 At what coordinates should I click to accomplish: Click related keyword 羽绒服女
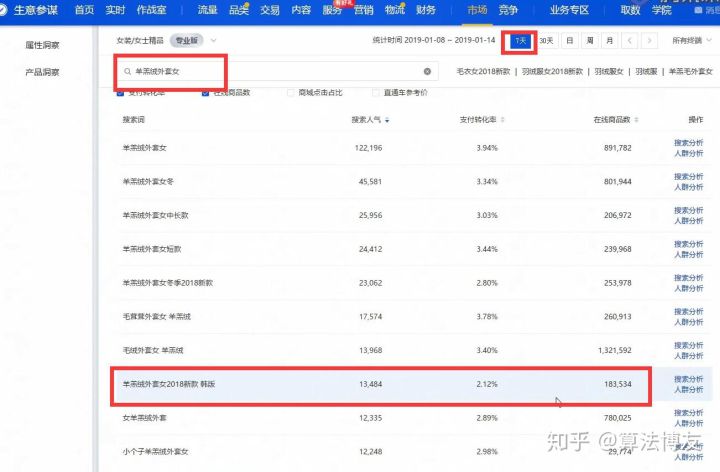(x=609, y=72)
